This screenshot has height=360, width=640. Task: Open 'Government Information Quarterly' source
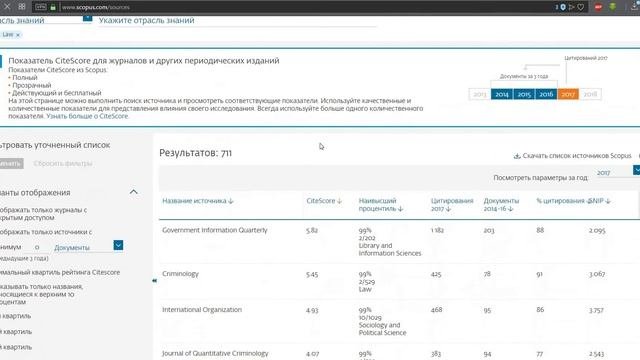(215, 230)
